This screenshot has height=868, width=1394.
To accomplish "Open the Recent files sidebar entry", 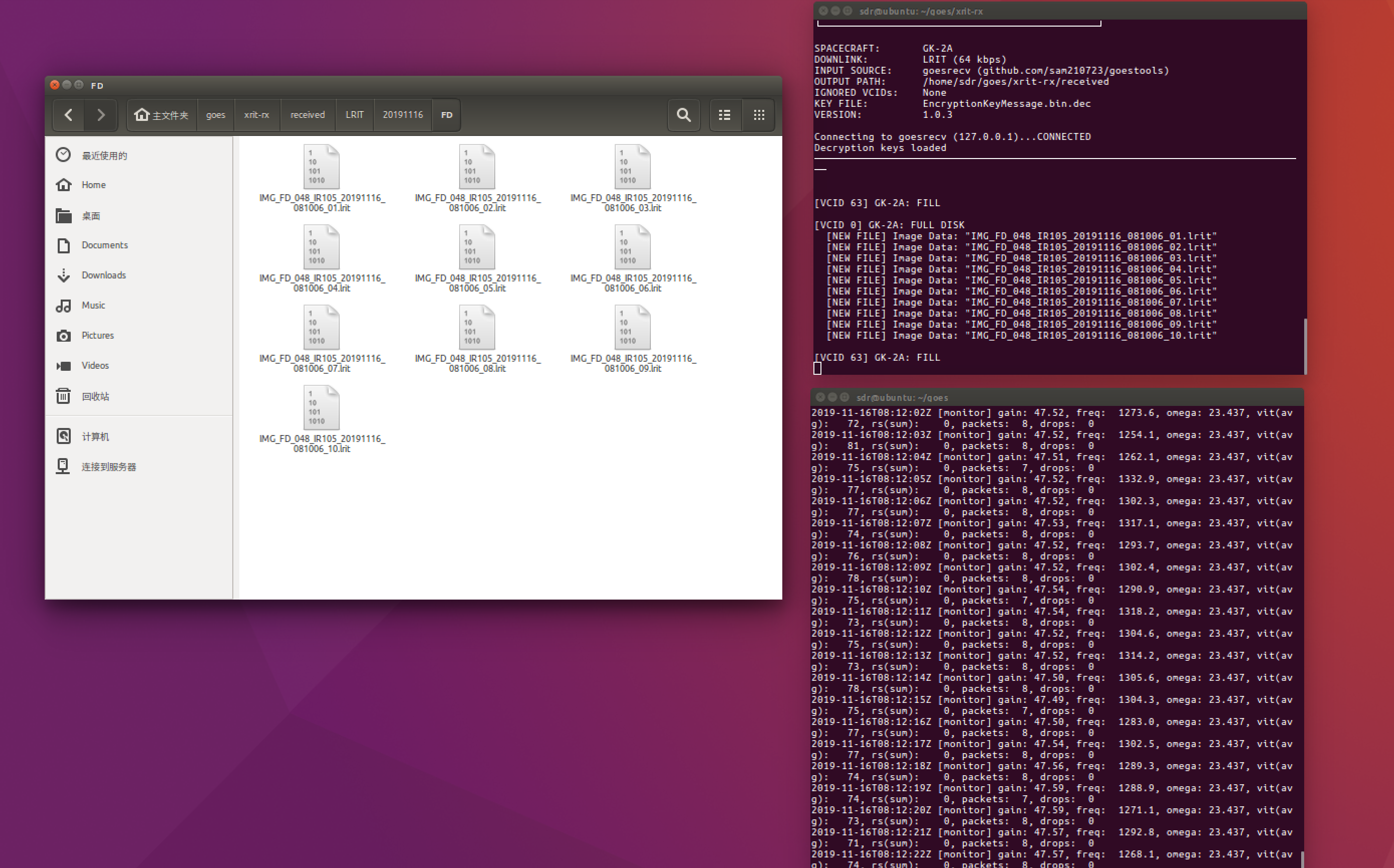I will pyautogui.click(x=103, y=156).
